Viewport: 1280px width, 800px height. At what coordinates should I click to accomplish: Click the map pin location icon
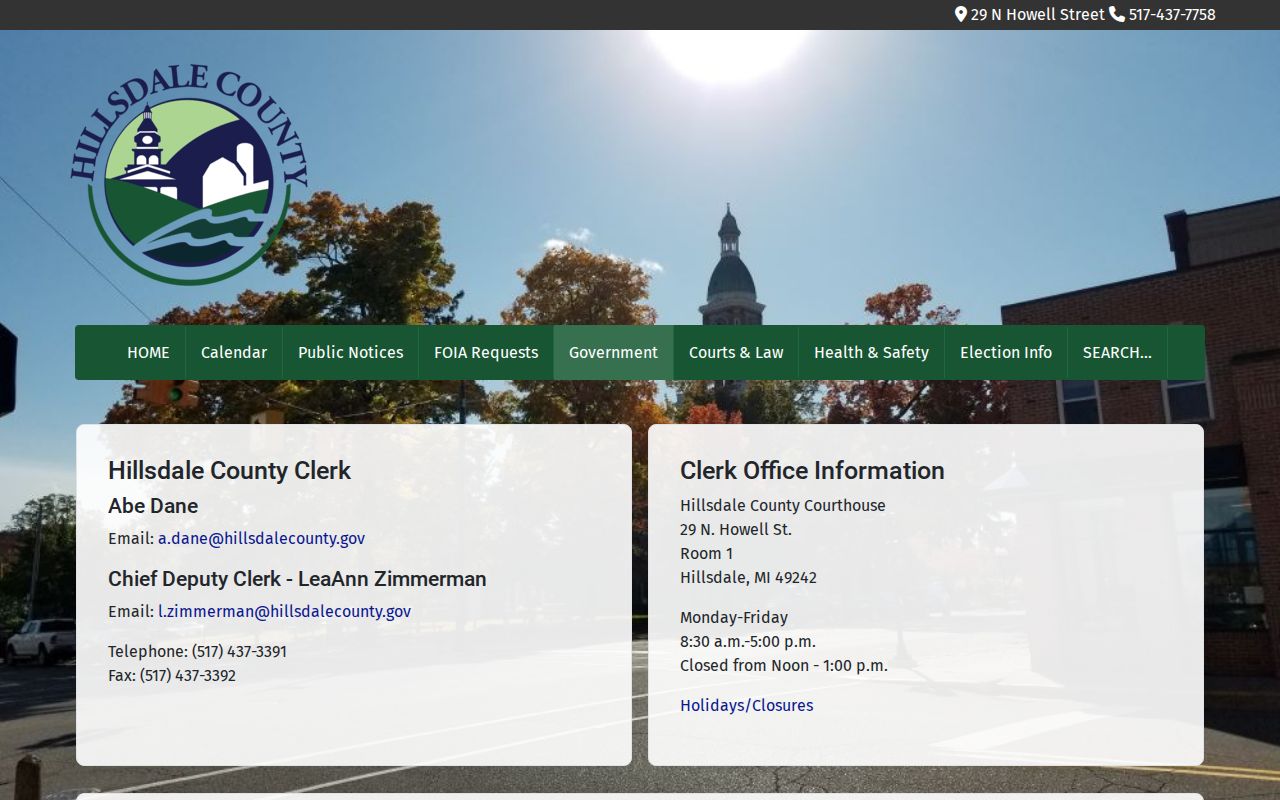point(961,14)
